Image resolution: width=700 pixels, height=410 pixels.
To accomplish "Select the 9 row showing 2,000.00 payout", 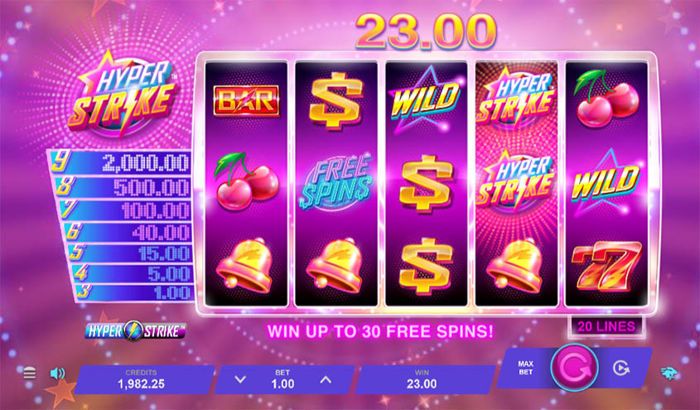I will [120, 163].
